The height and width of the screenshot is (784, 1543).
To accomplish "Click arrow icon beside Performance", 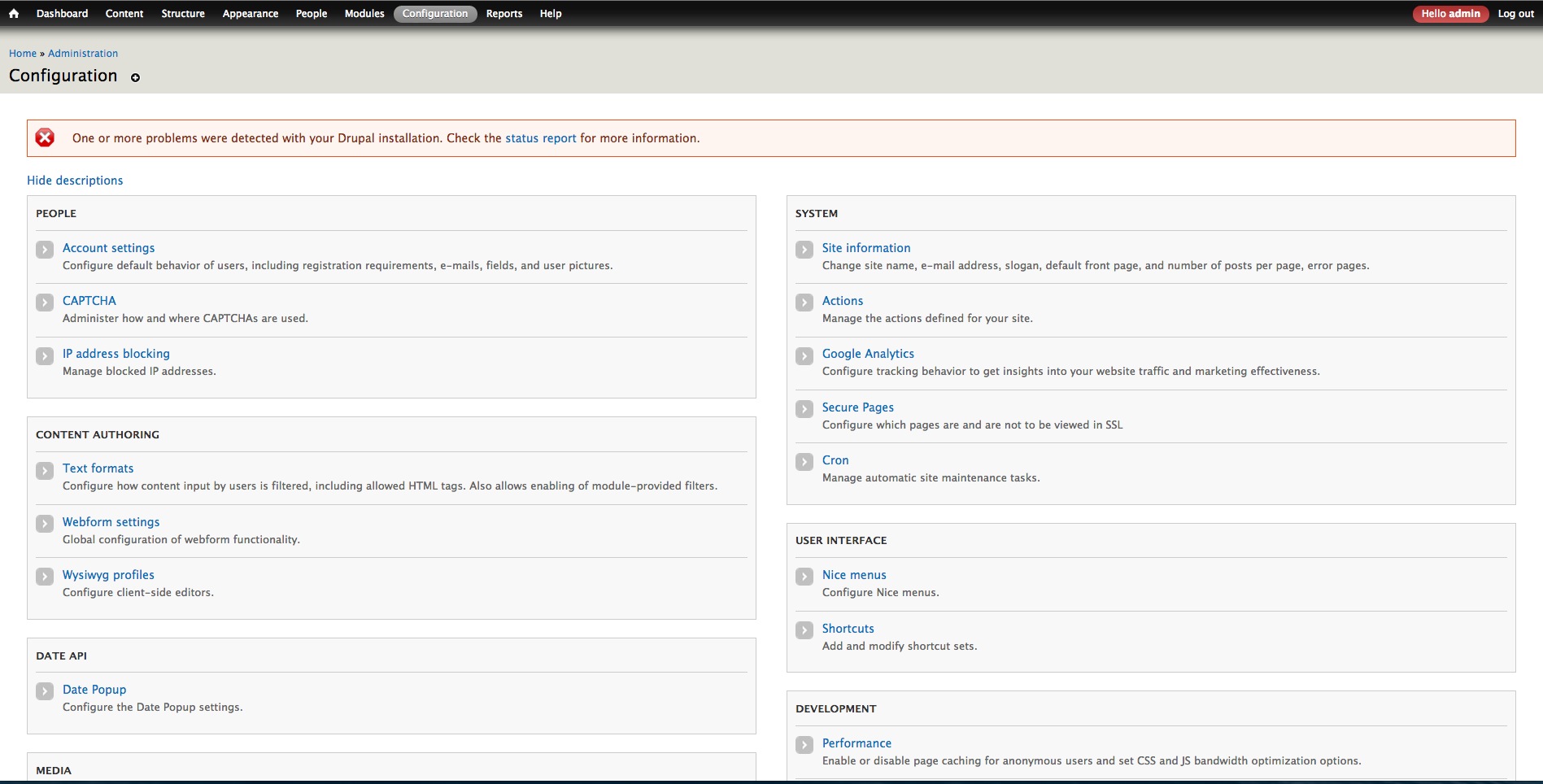I will (804, 744).
